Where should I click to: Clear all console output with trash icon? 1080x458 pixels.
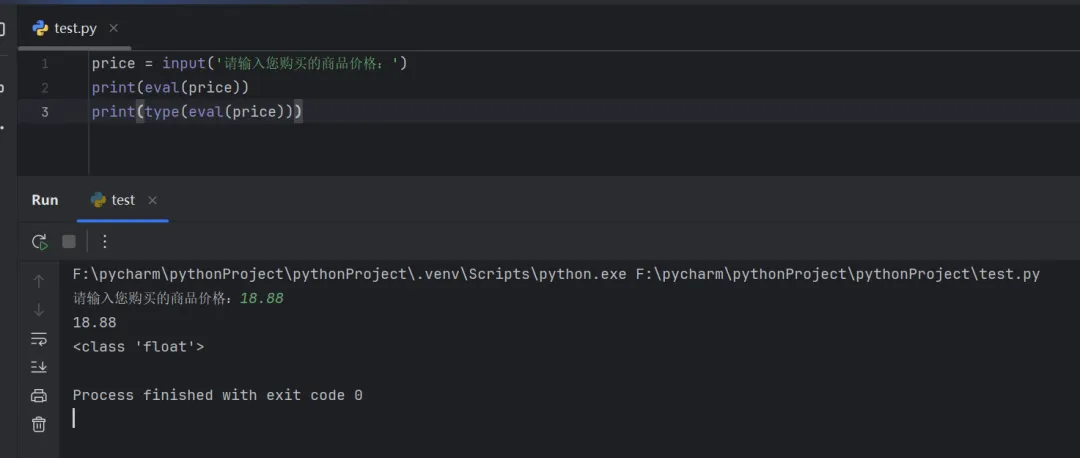[x=39, y=424]
